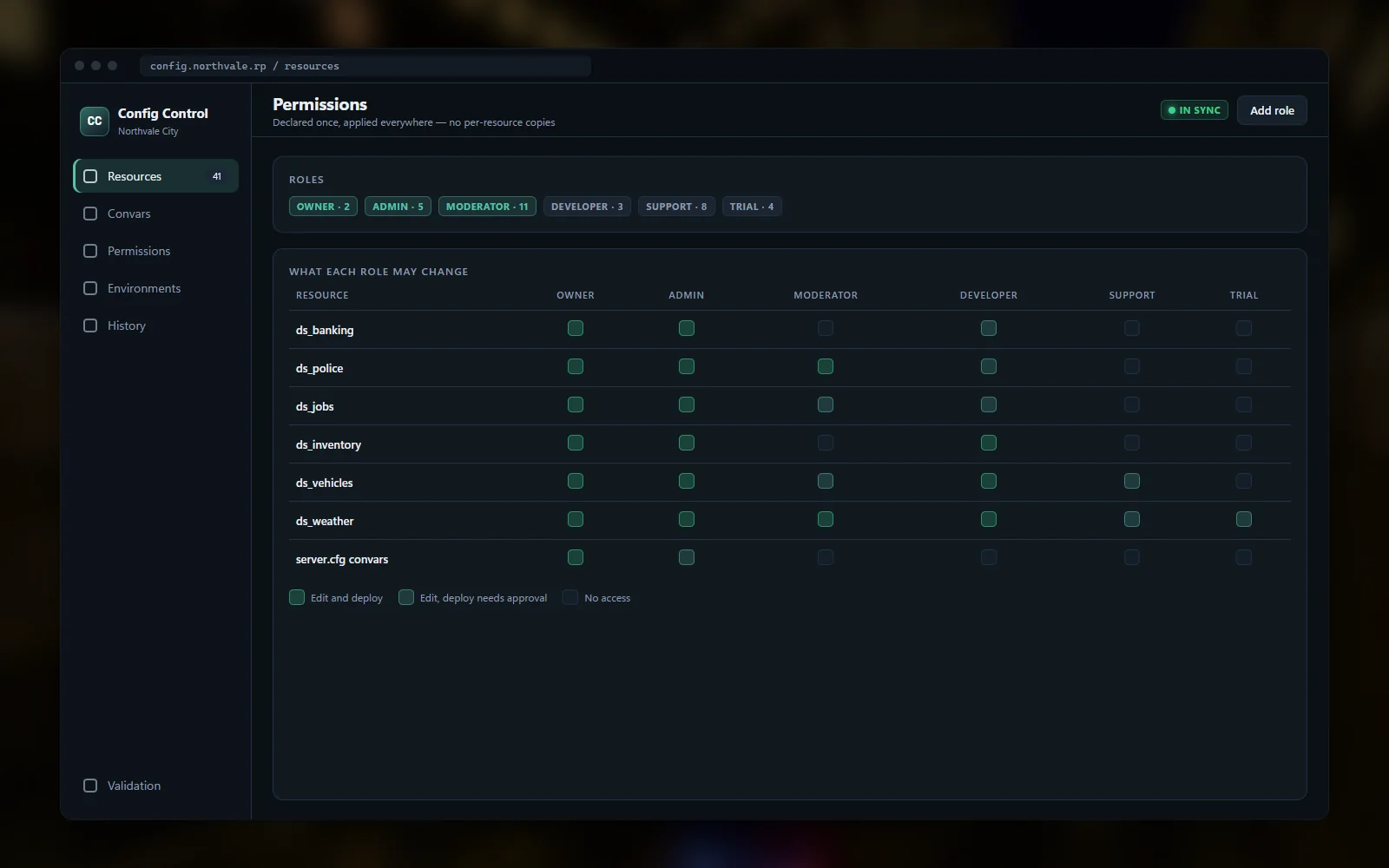Click the No access legend swatch
The image size is (1389, 868).
[570, 597]
